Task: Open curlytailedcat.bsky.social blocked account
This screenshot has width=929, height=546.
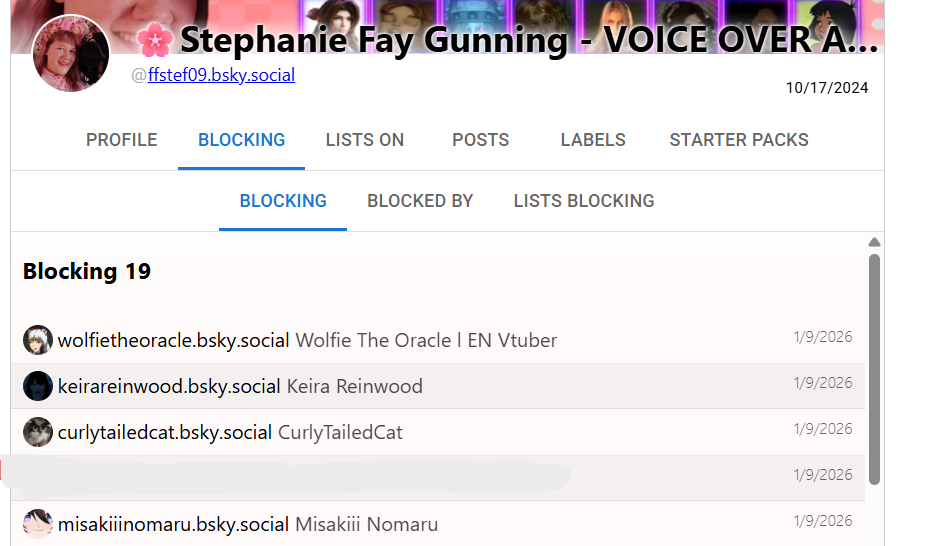Action: (165, 432)
